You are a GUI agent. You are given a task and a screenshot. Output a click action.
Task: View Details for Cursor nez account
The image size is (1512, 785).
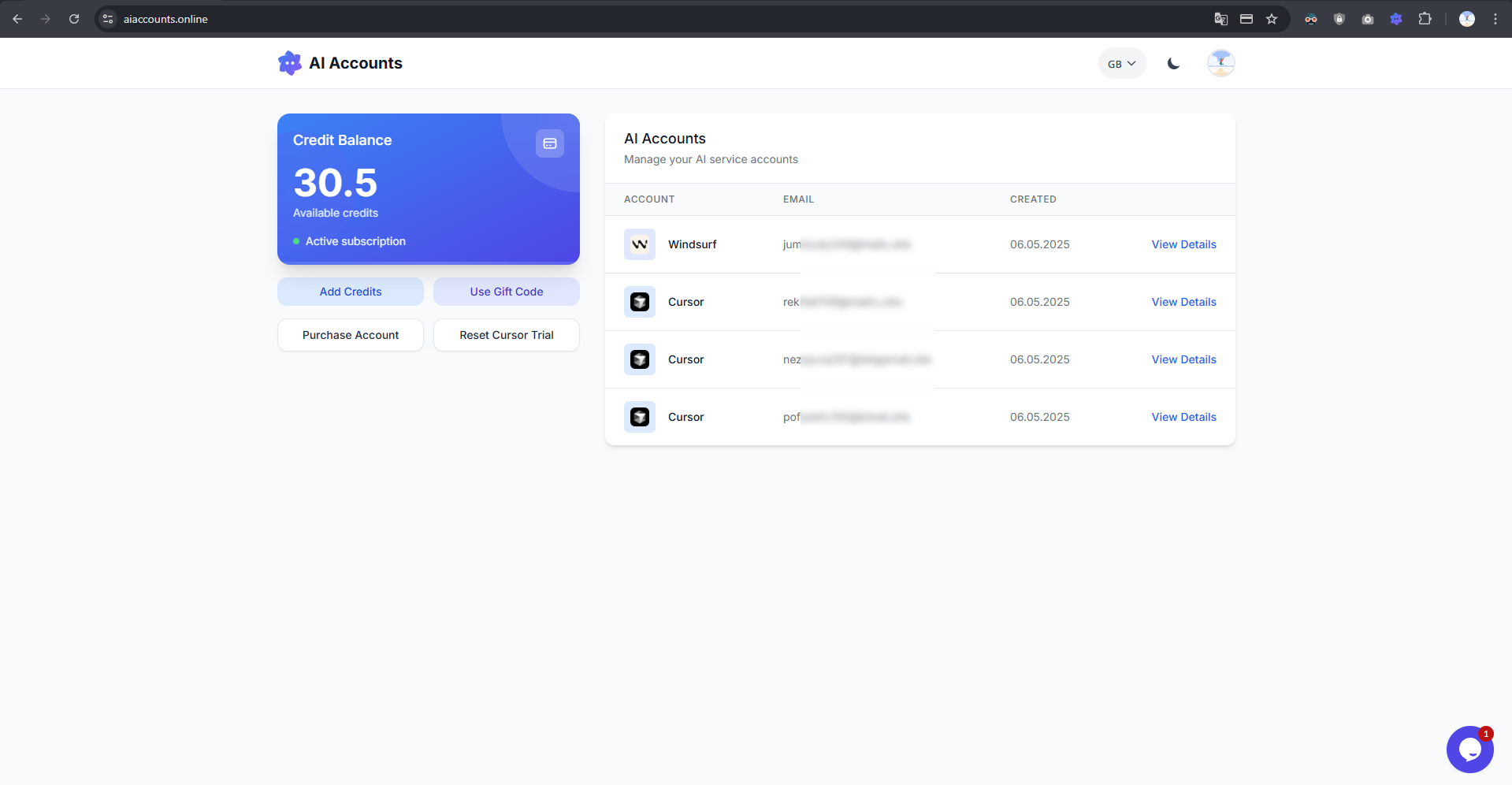1183,359
